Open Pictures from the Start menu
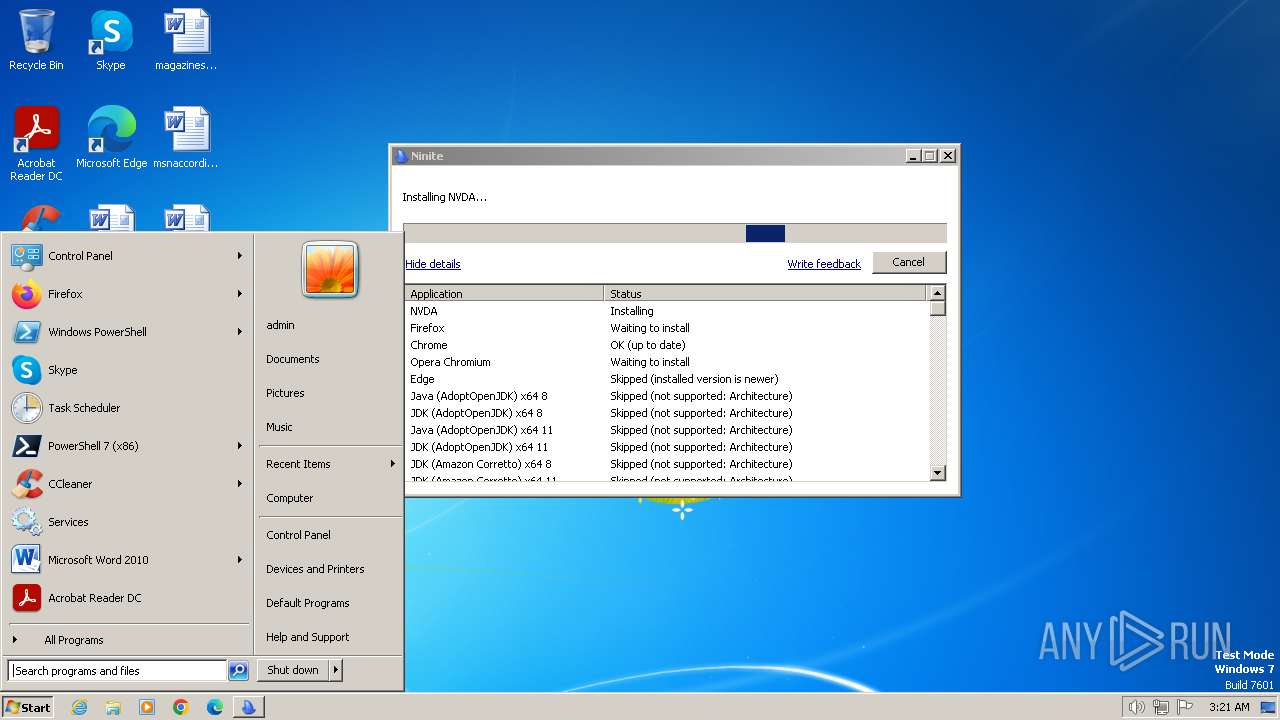This screenshot has height=720, width=1280. [x=285, y=393]
